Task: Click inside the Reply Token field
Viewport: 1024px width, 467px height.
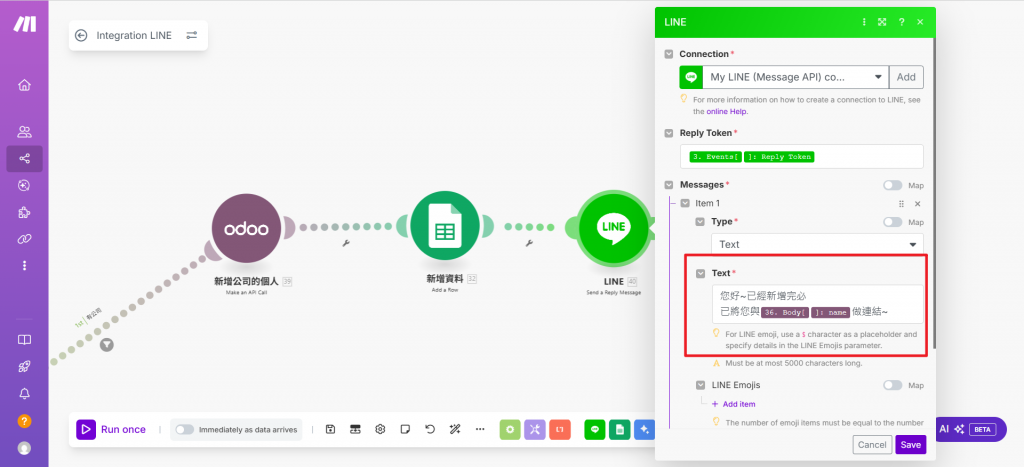Action: tap(801, 156)
